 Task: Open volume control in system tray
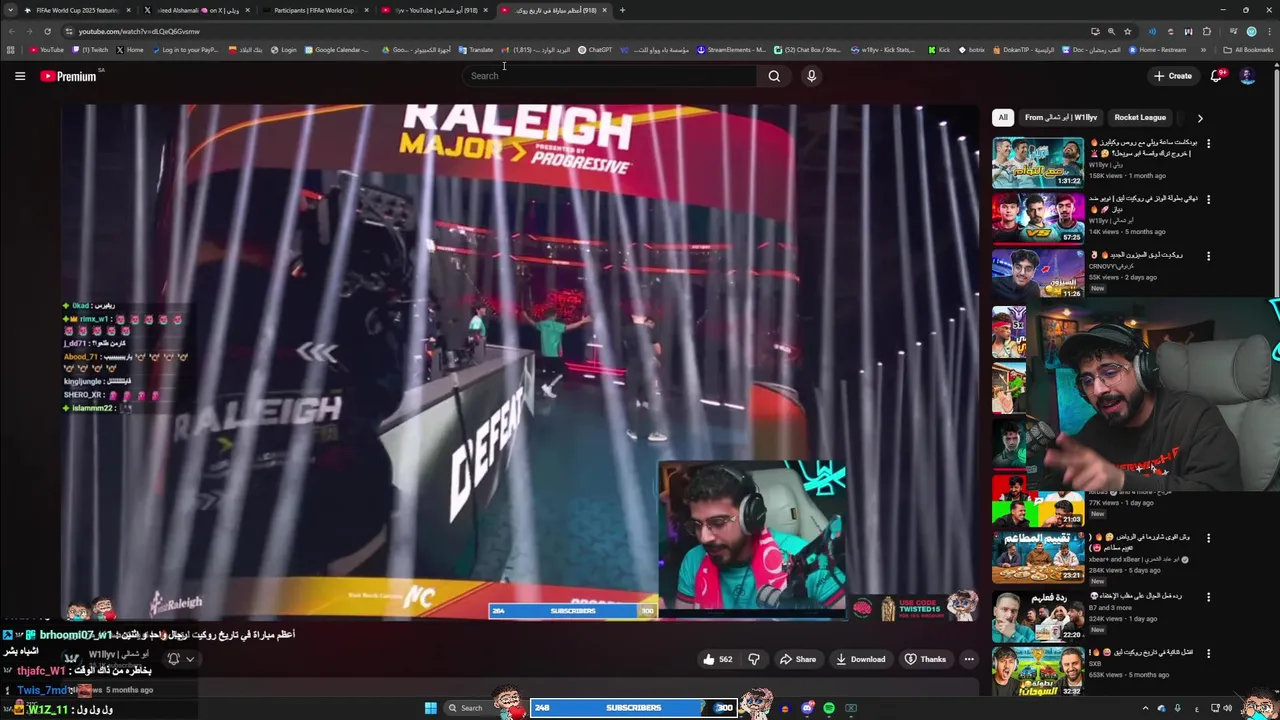[1228, 708]
